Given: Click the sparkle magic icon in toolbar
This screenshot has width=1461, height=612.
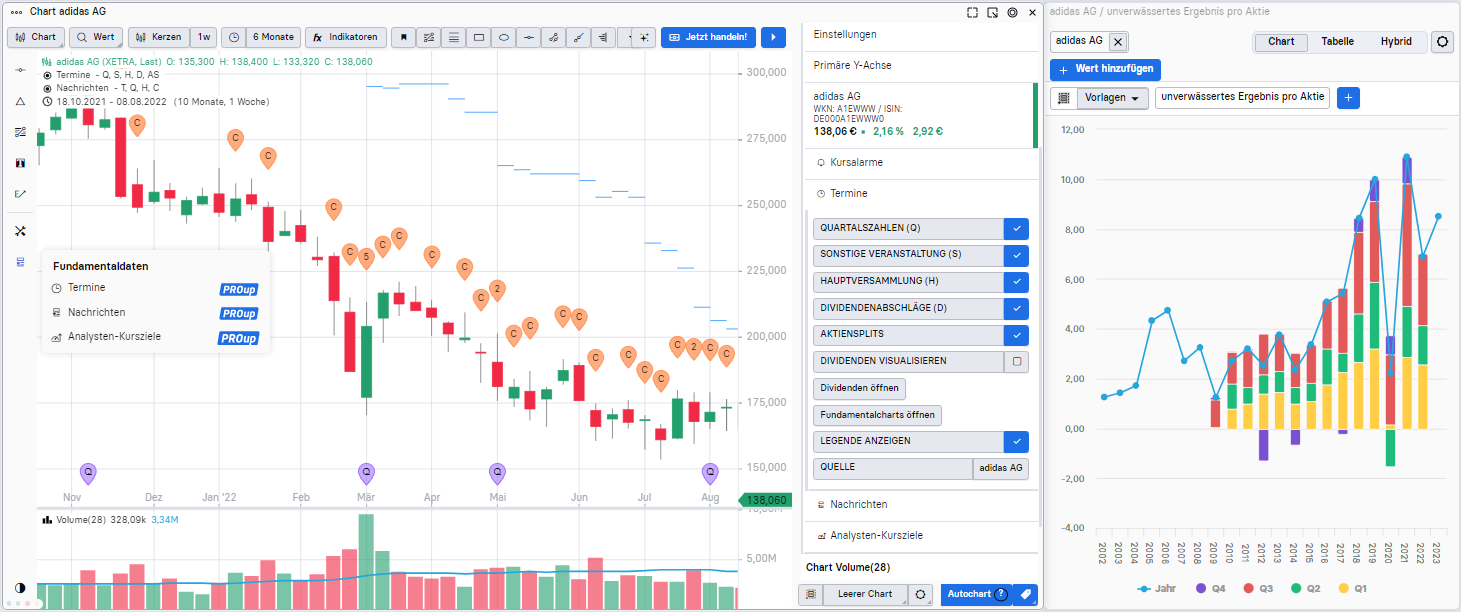Looking at the screenshot, I should [644, 37].
